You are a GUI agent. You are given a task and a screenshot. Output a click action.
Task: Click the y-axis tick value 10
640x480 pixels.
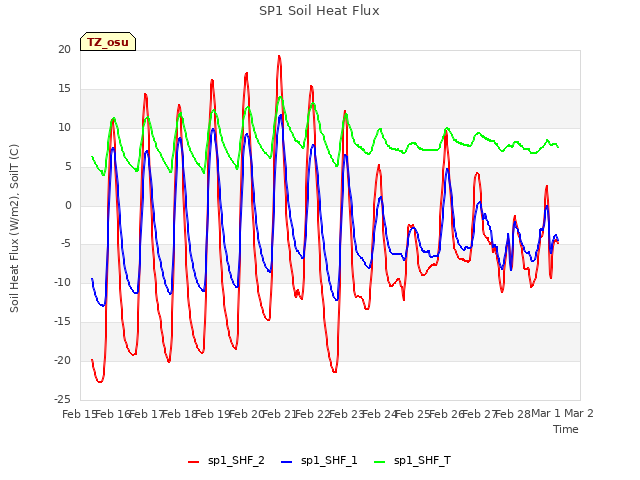click(x=64, y=128)
